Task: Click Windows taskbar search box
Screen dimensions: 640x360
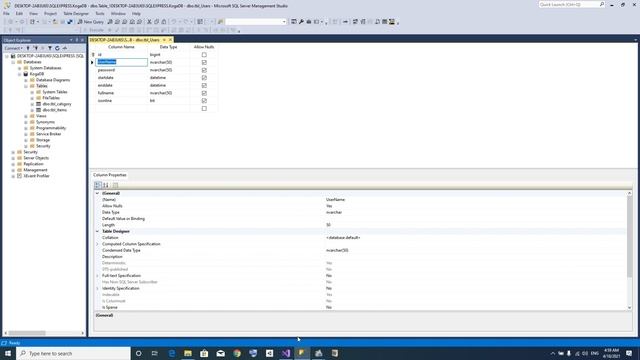Action: (x=73, y=353)
